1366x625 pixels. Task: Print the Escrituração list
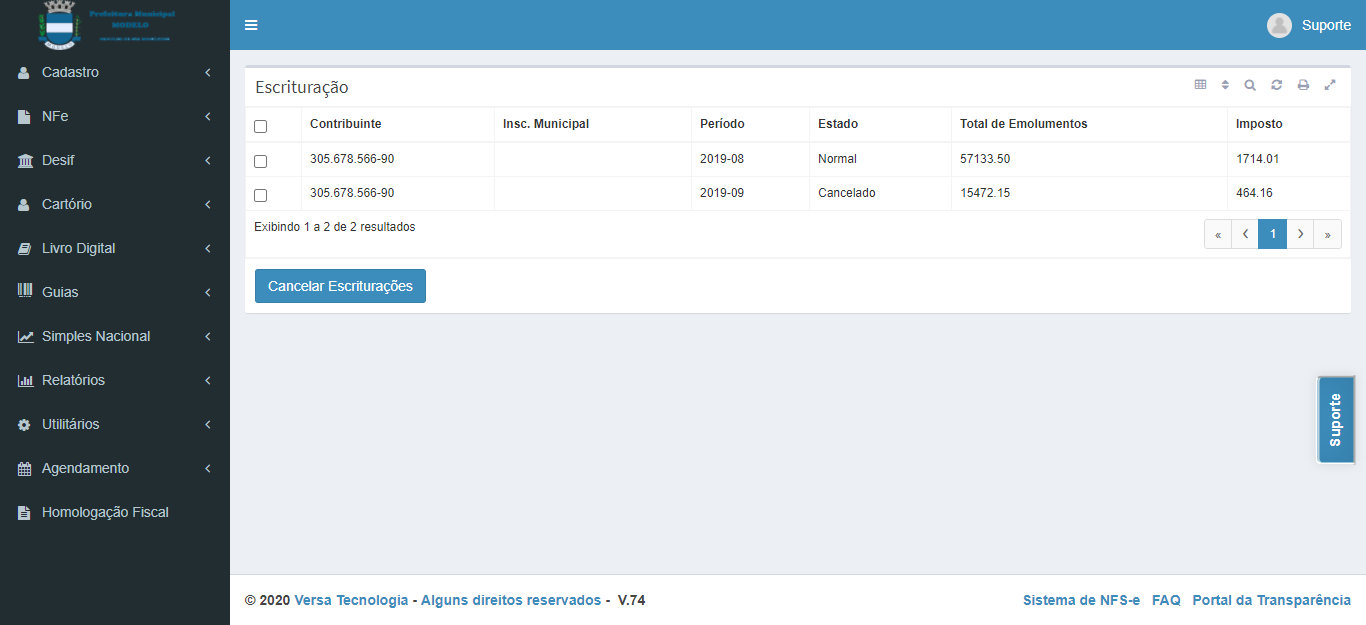click(1303, 85)
